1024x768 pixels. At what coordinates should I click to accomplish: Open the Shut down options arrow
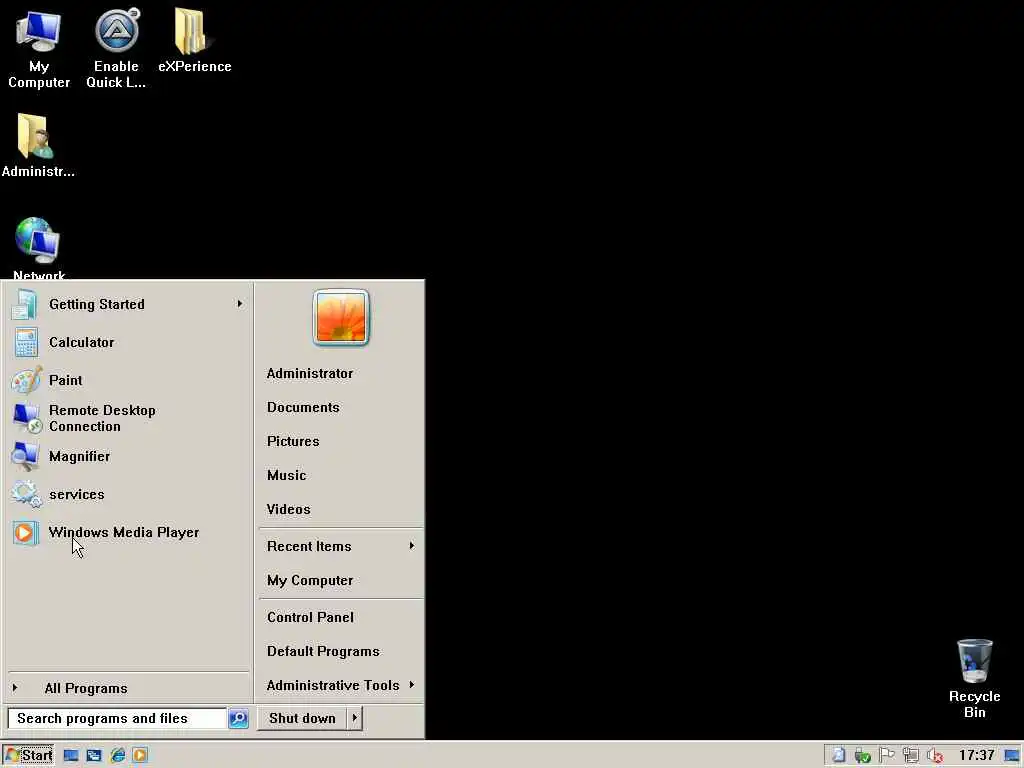click(x=355, y=718)
